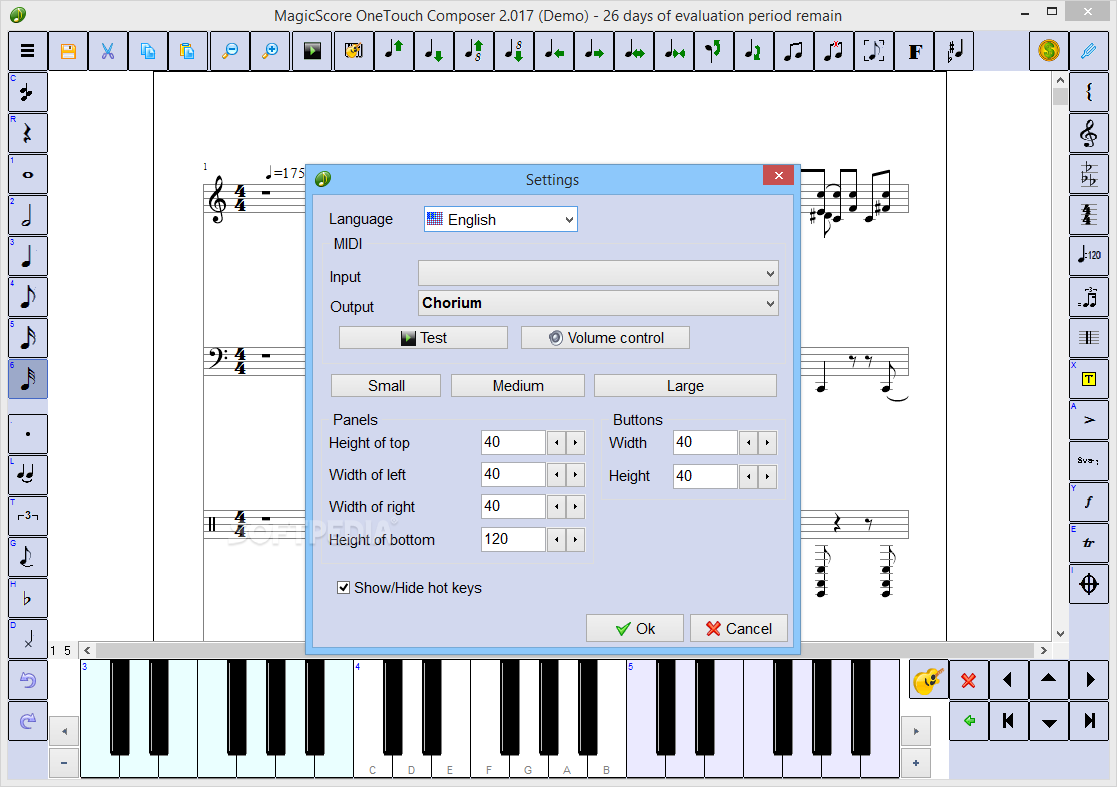The height and width of the screenshot is (787, 1117).
Task: Click the Save floppy disk icon
Action: pyautogui.click(x=68, y=51)
